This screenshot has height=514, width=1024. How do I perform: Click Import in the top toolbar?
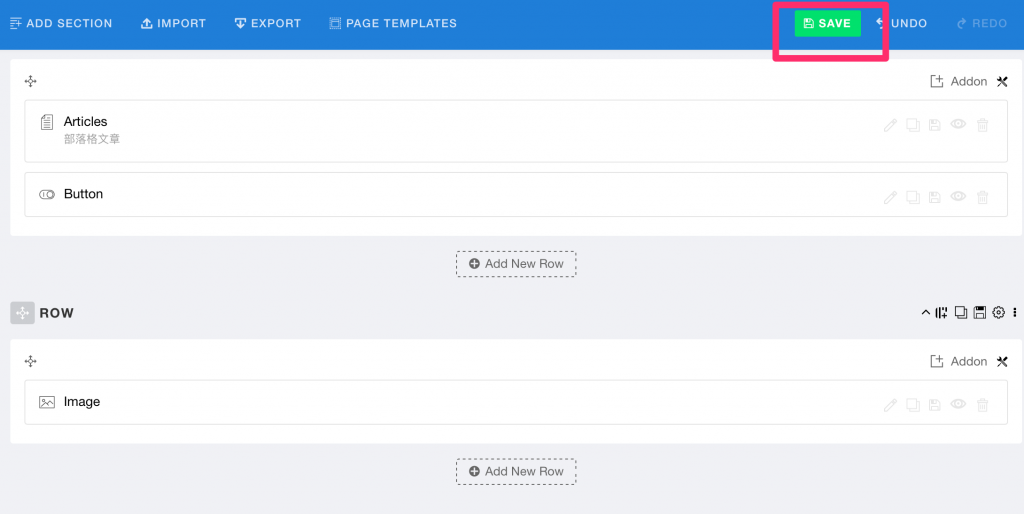173,23
